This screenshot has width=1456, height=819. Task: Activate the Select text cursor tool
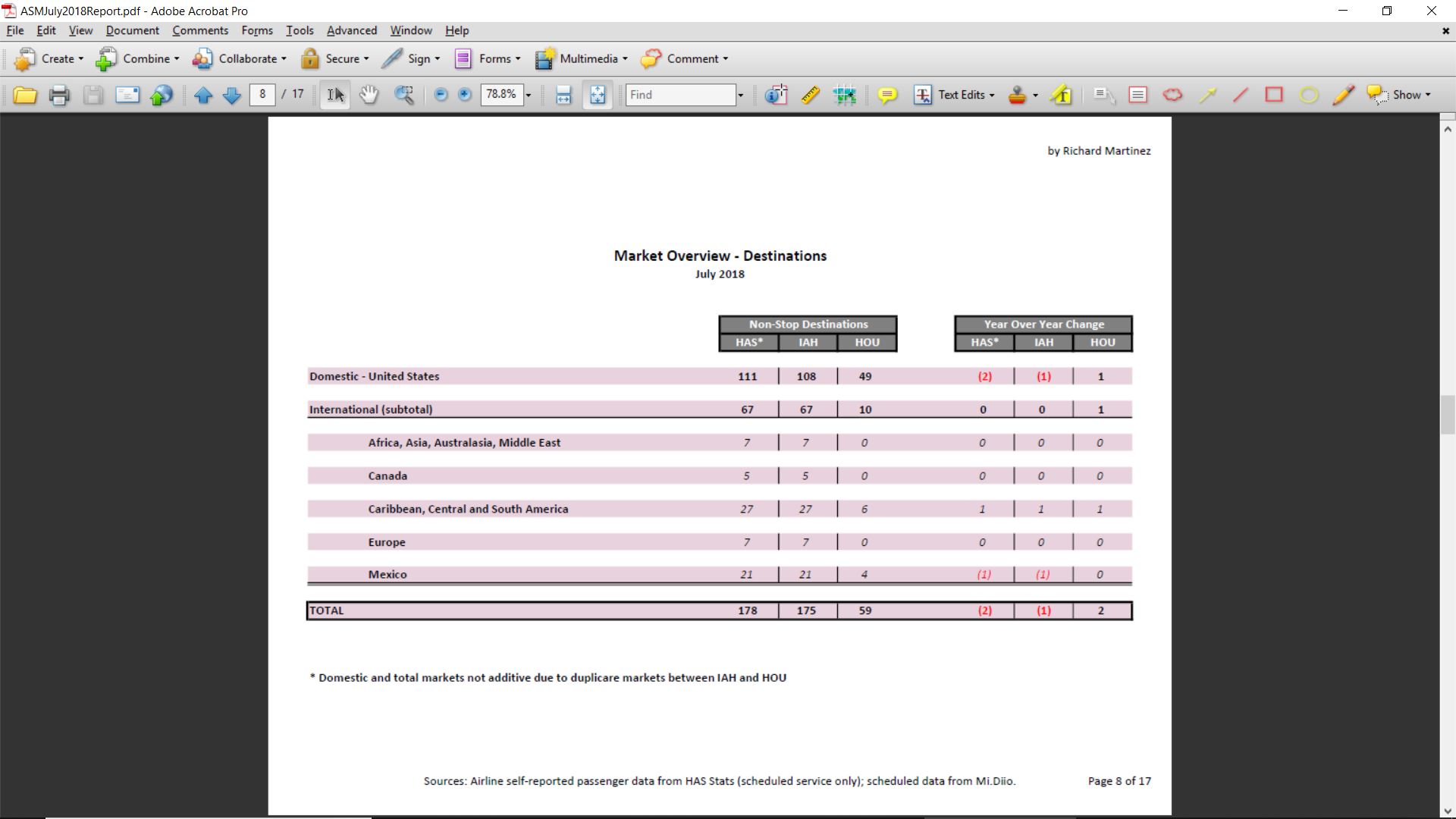pyautogui.click(x=335, y=95)
